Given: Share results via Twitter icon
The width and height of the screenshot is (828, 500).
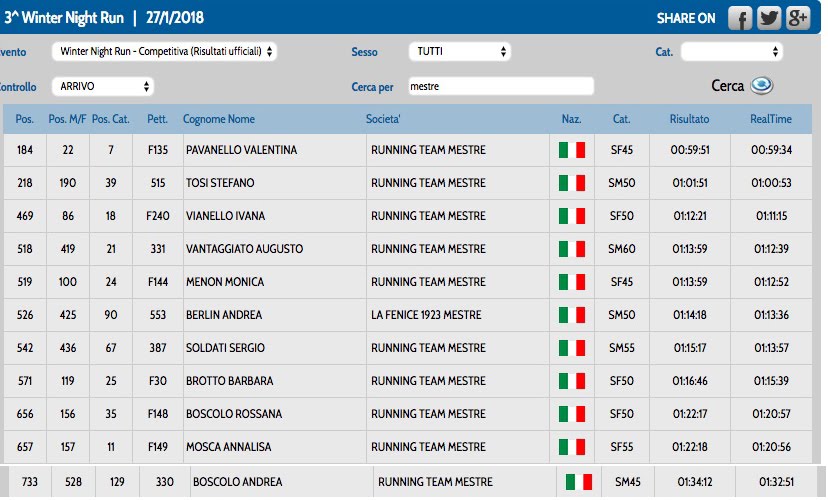Looking at the screenshot, I should coord(769,18).
